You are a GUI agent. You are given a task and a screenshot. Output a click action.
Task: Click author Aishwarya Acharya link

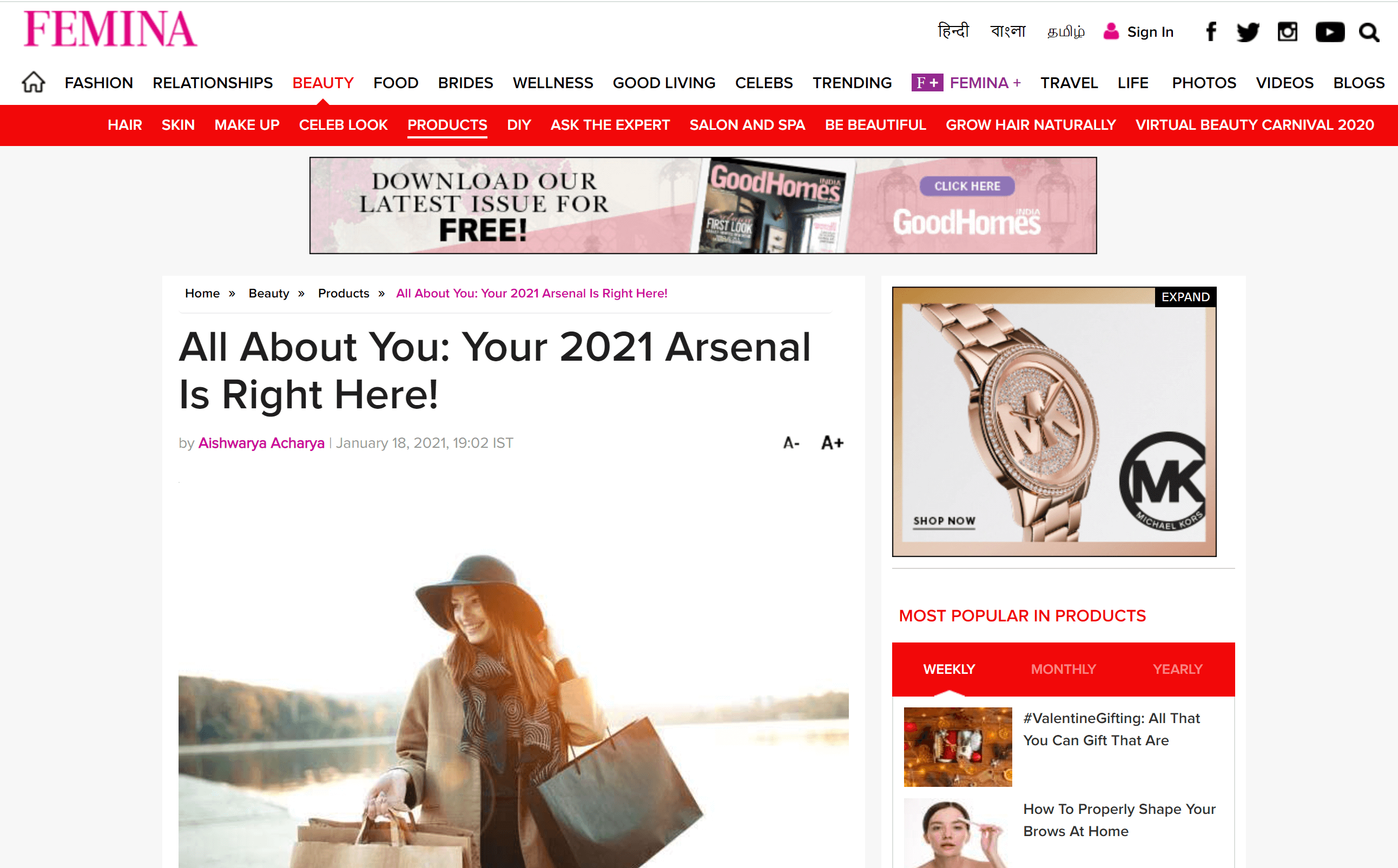[x=261, y=442]
